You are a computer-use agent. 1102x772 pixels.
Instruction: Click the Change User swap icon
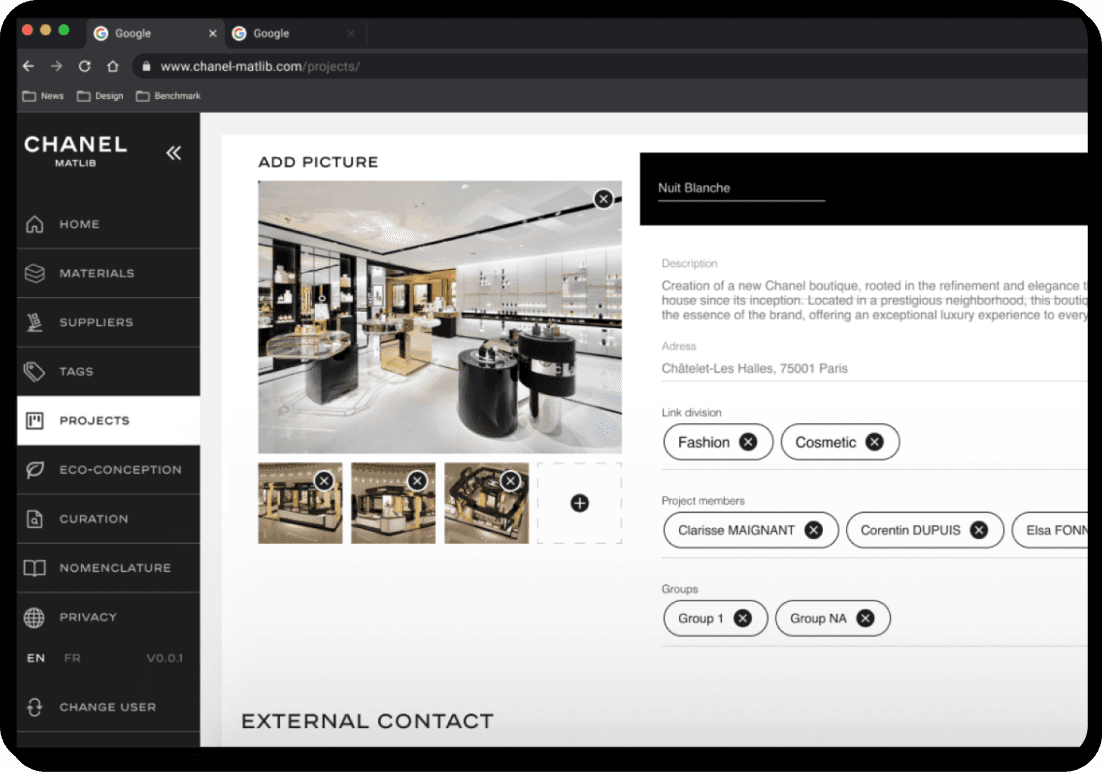[34, 707]
